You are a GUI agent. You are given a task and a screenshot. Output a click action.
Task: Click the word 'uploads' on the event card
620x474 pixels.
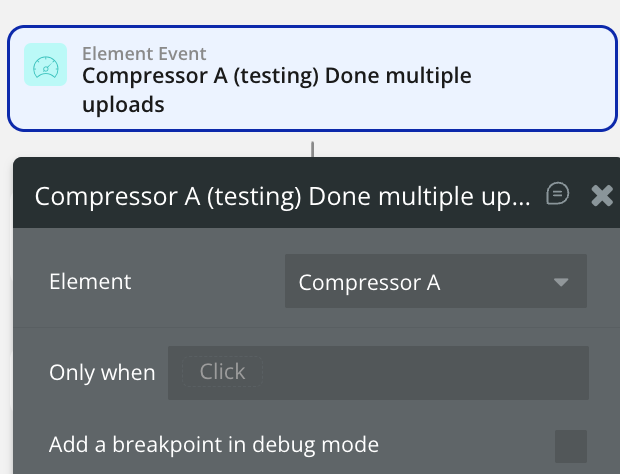tap(123, 103)
